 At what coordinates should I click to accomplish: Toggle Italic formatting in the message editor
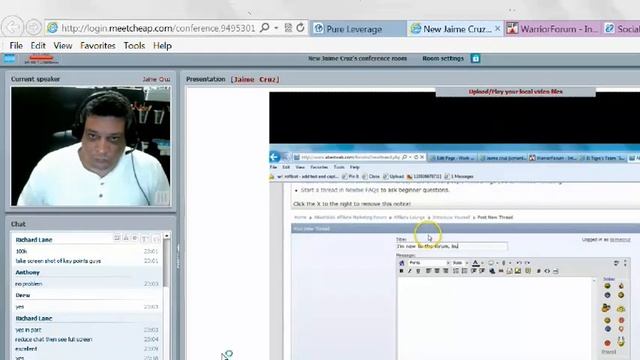[x=410, y=271]
